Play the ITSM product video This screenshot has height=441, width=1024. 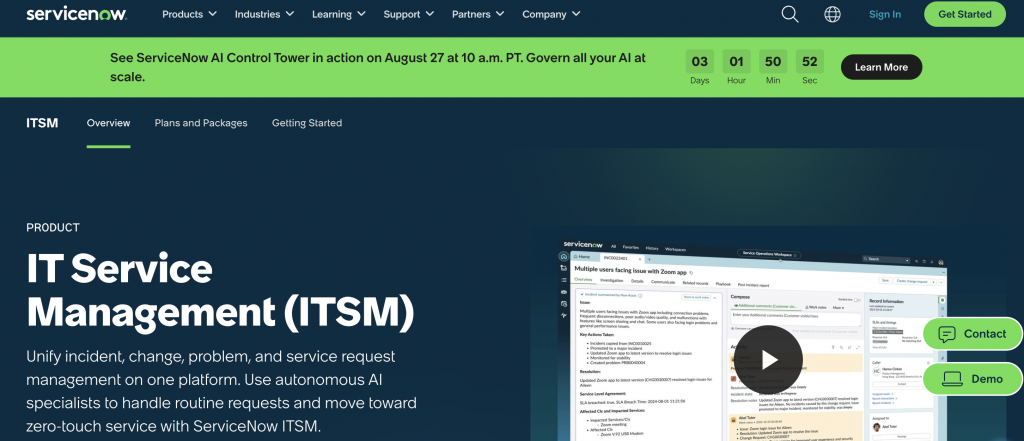point(768,359)
